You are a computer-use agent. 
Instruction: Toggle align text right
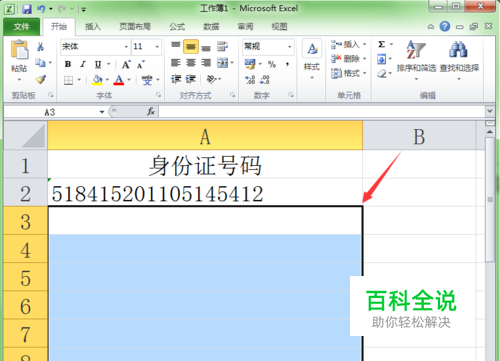[206, 63]
